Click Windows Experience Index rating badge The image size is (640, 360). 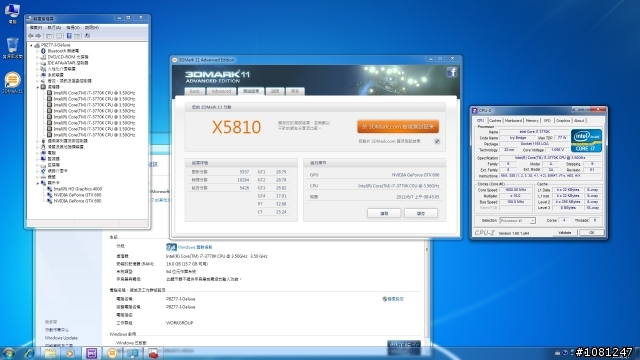click(x=171, y=247)
